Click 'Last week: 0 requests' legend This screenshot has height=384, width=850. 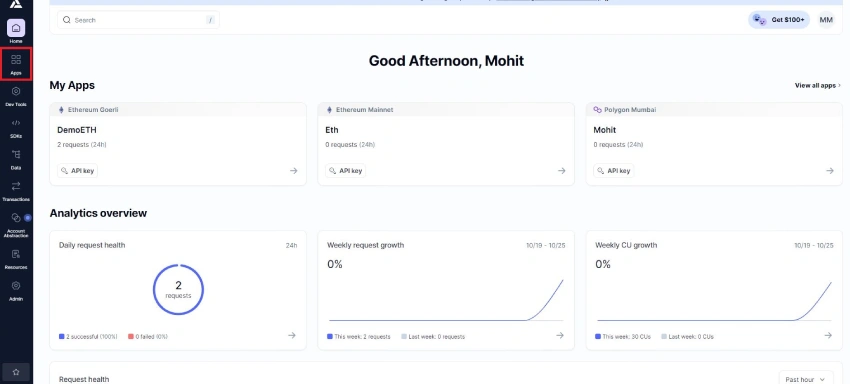433,337
